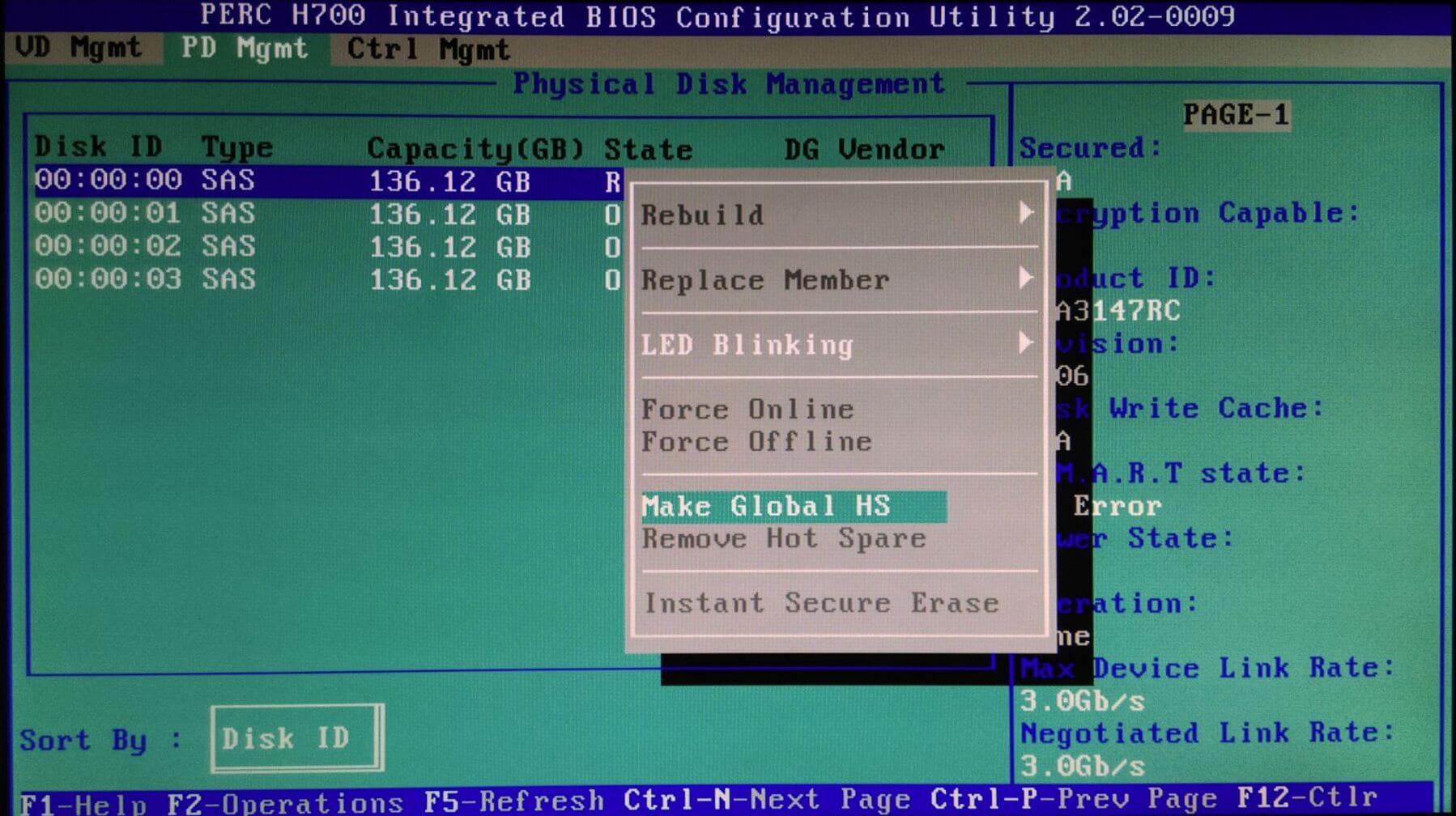The image size is (1456, 816).
Task: Switch to the VD Mgmt tab
Action: (x=79, y=49)
